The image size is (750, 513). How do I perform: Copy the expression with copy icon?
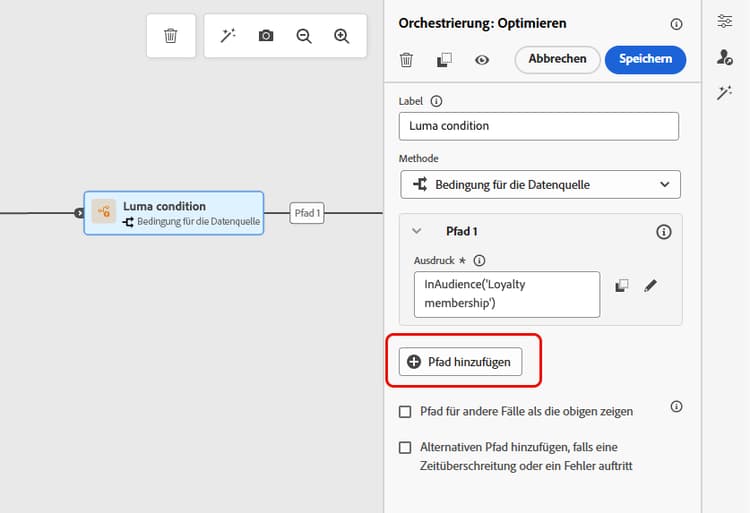point(621,285)
